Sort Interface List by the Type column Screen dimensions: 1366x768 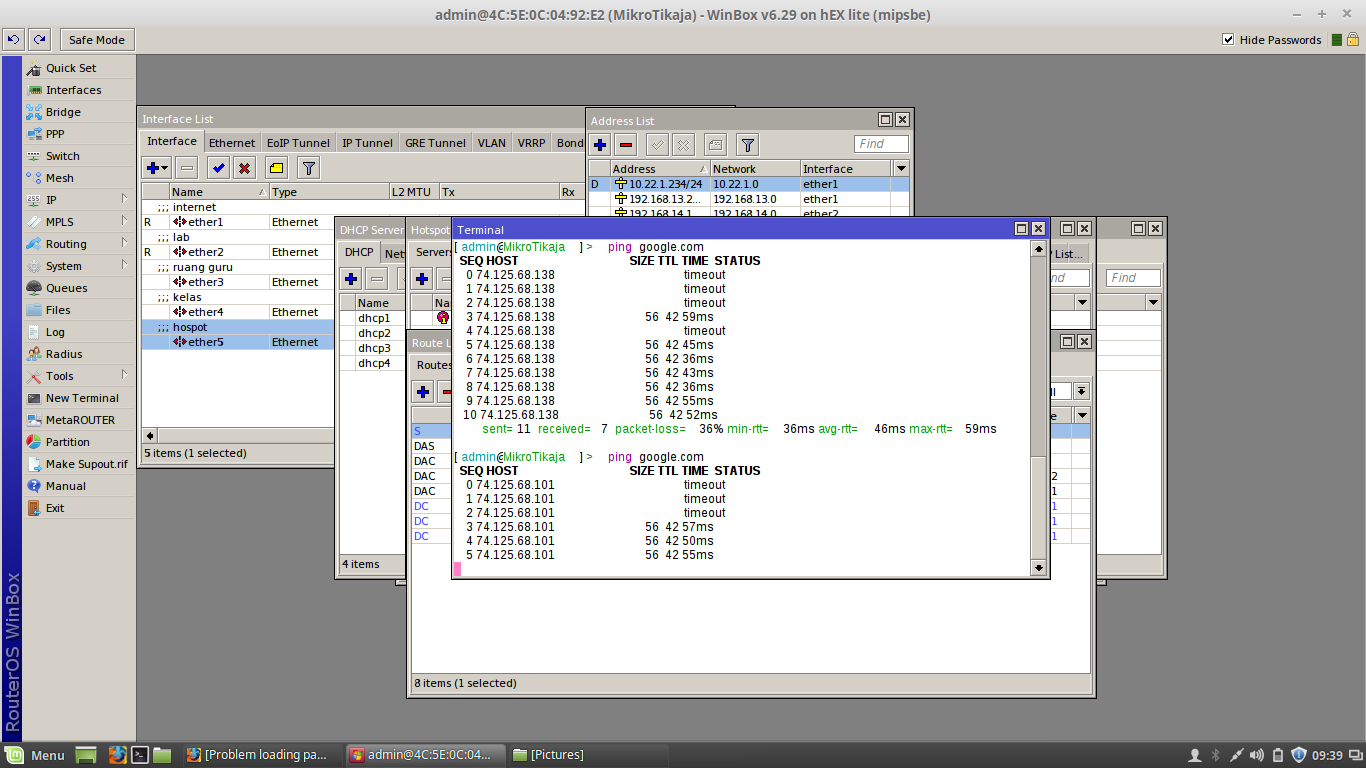tap(329, 192)
